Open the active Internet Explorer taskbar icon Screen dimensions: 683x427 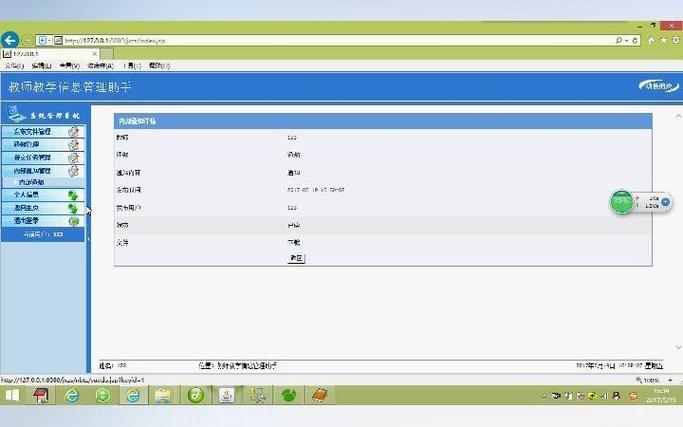click(x=133, y=395)
